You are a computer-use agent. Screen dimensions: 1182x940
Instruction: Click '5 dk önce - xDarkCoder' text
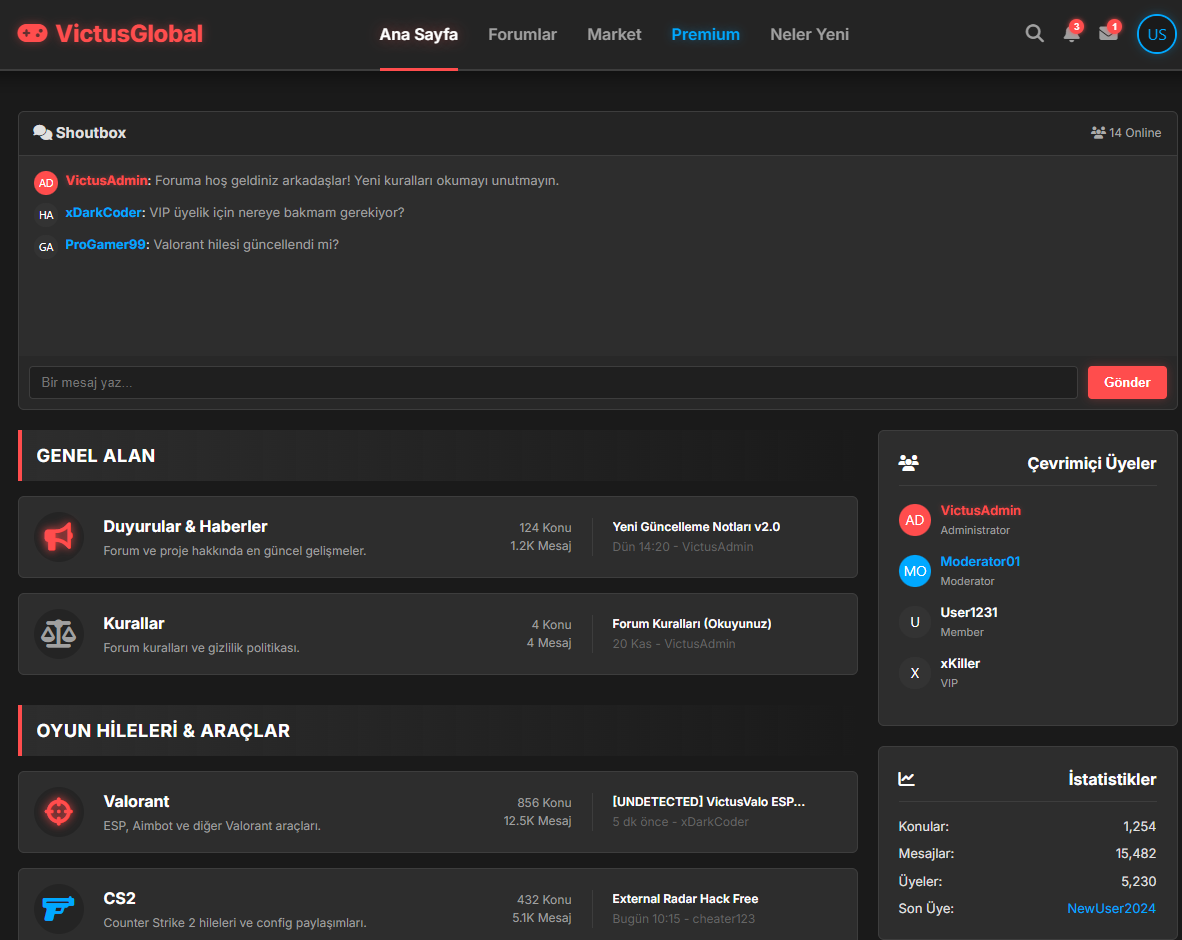coord(680,822)
